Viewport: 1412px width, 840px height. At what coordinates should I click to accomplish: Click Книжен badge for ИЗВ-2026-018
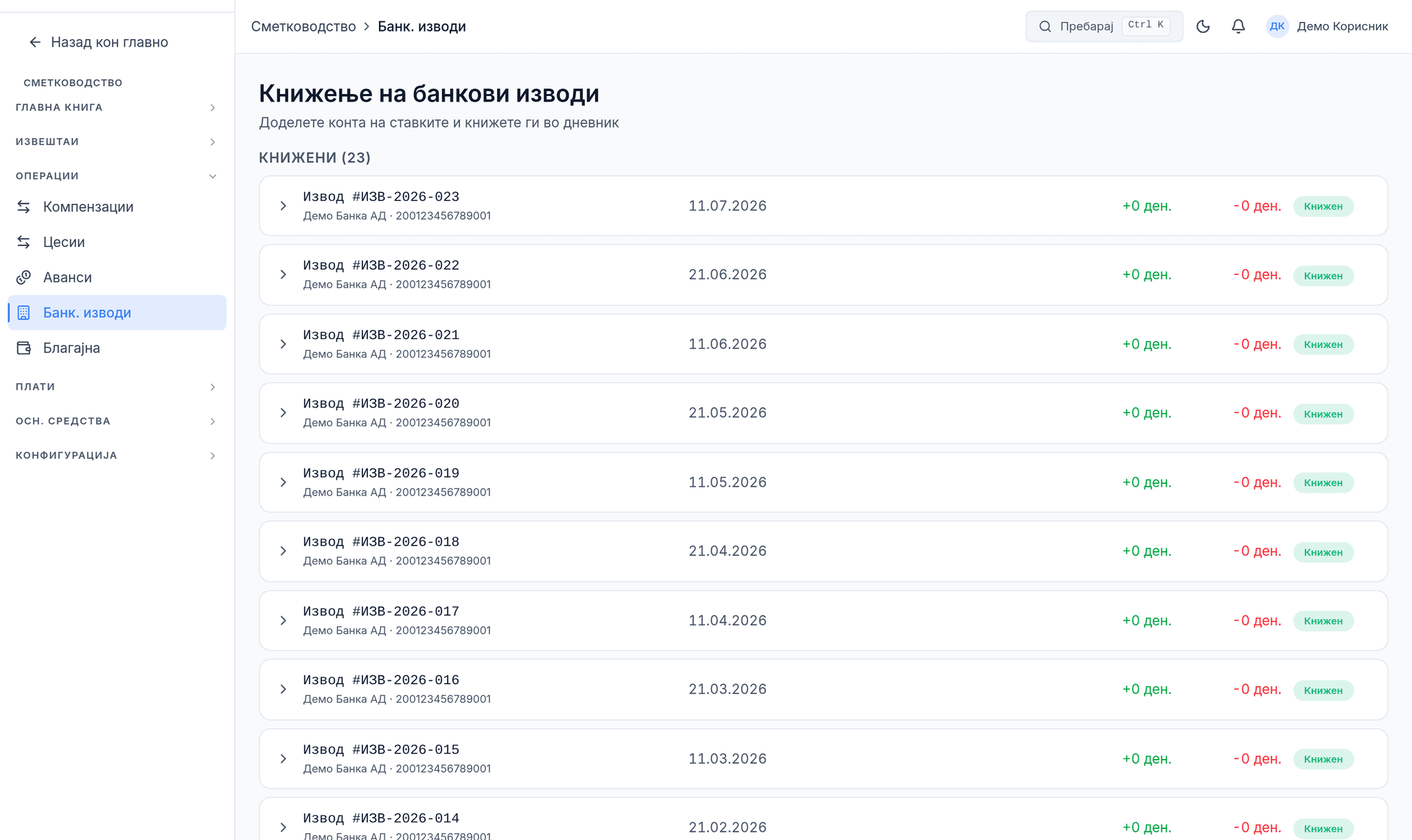click(x=1323, y=552)
